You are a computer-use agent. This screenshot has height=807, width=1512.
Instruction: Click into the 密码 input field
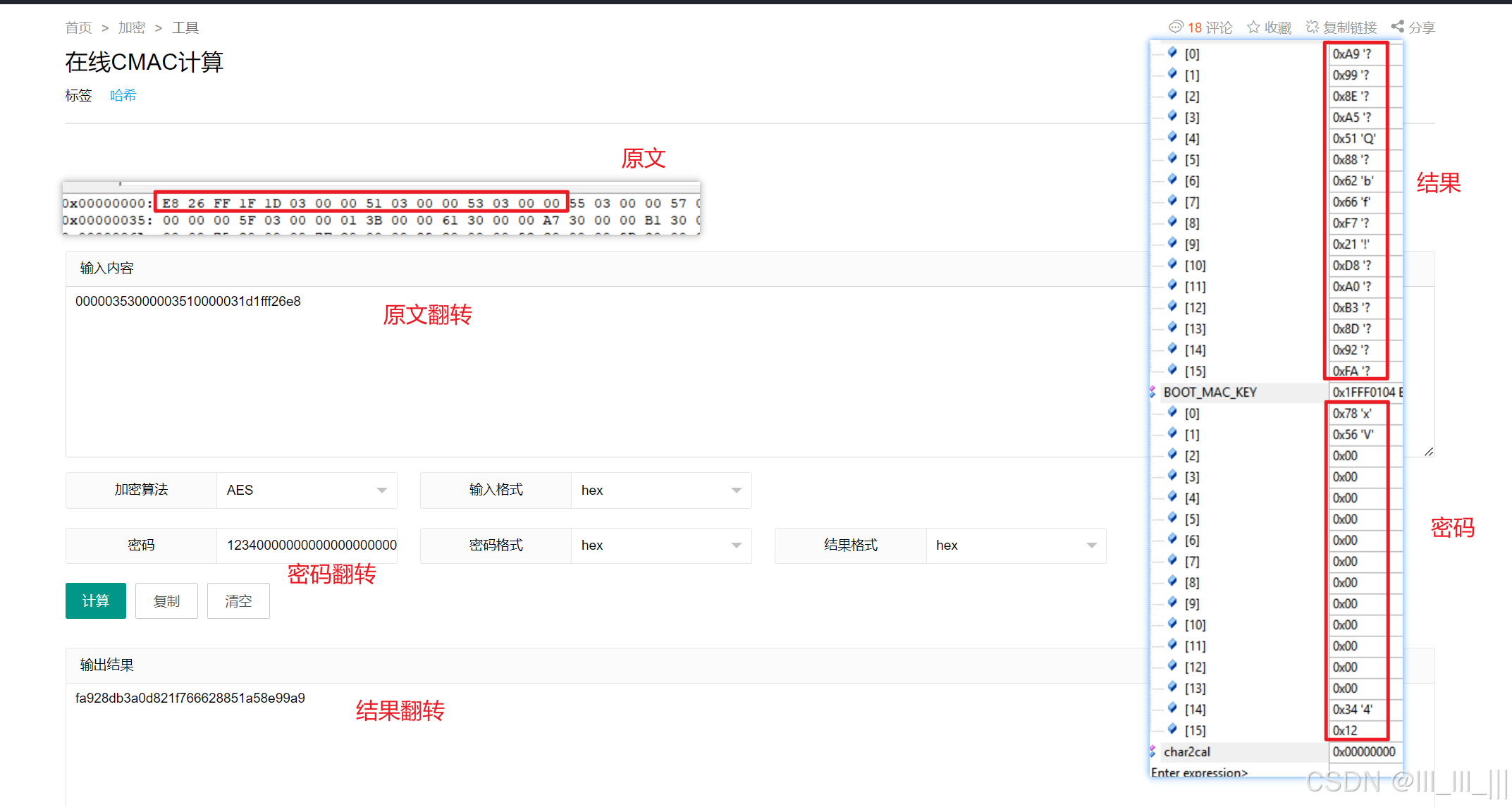pyautogui.click(x=307, y=545)
